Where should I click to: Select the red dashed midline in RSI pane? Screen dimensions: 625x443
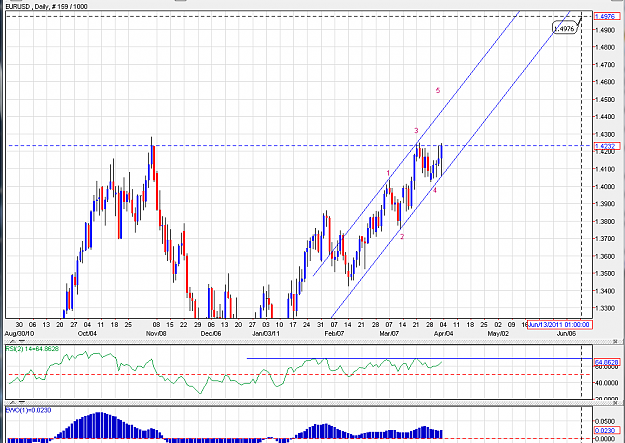click(x=299, y=374)
